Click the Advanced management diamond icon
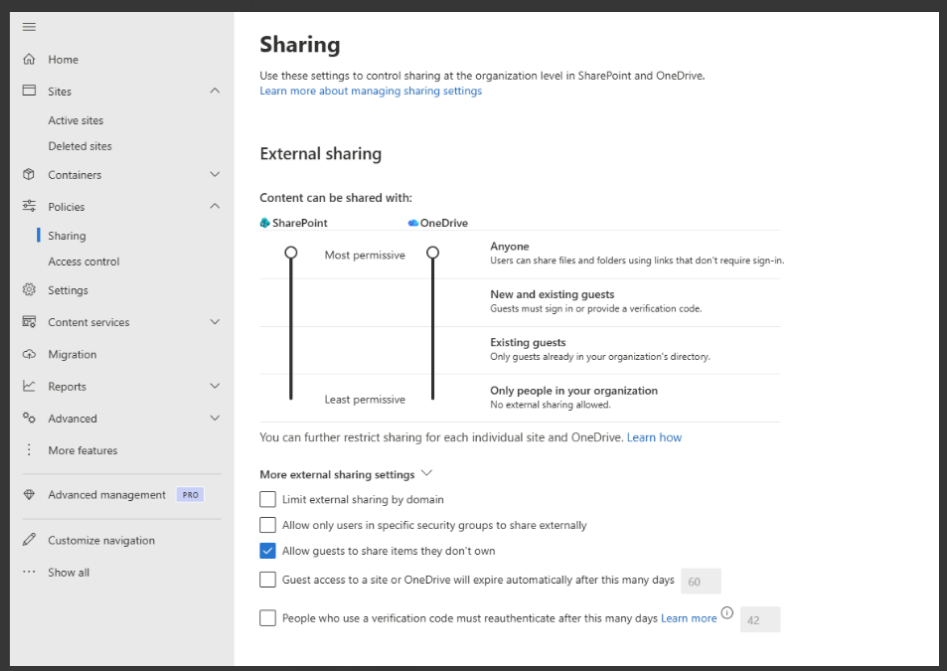The height and width of the screenshot is (671, 947). click(x=29, y=495)
